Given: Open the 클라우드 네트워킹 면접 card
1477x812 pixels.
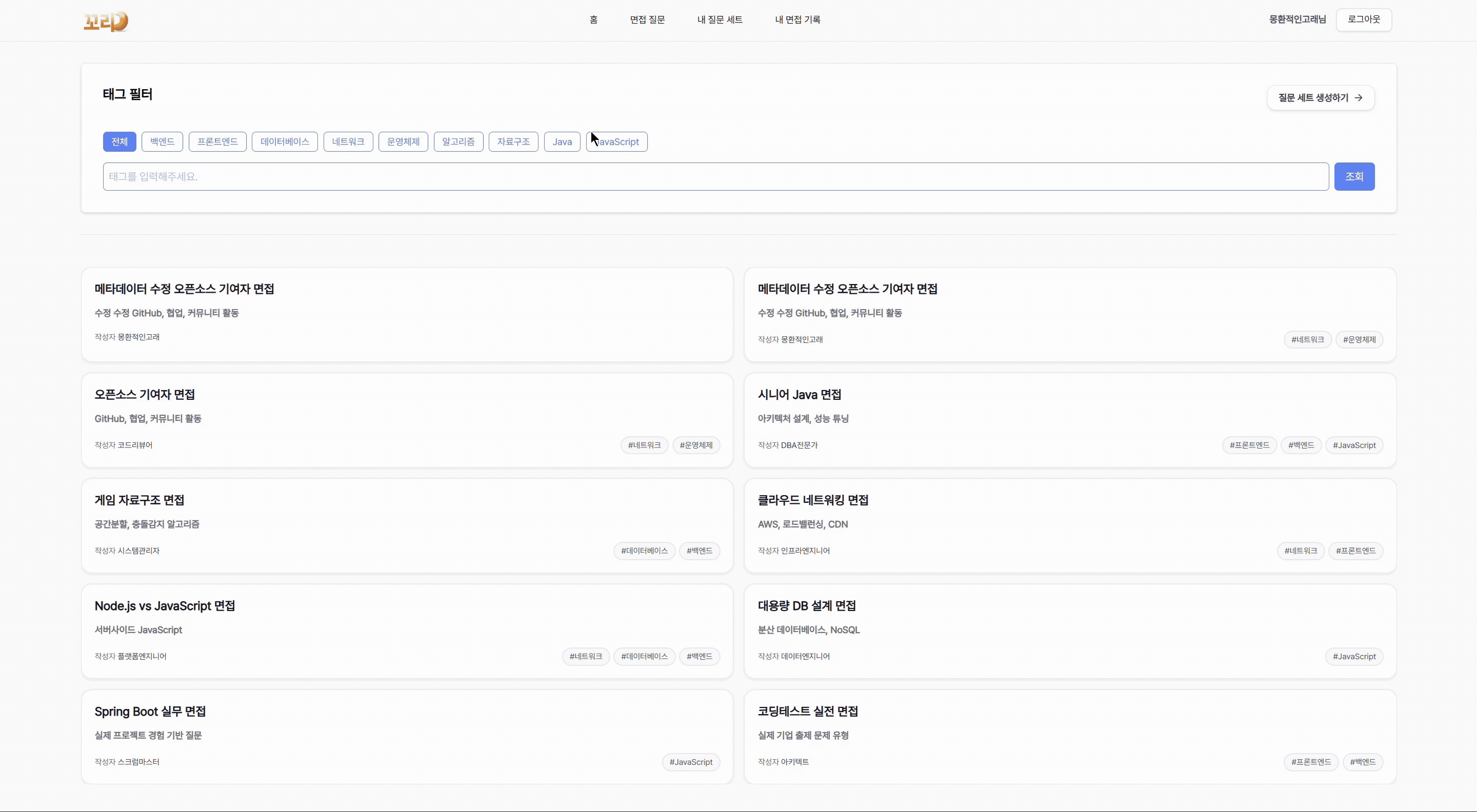Looking at the screenshot, I should click(x=812, y=500).
